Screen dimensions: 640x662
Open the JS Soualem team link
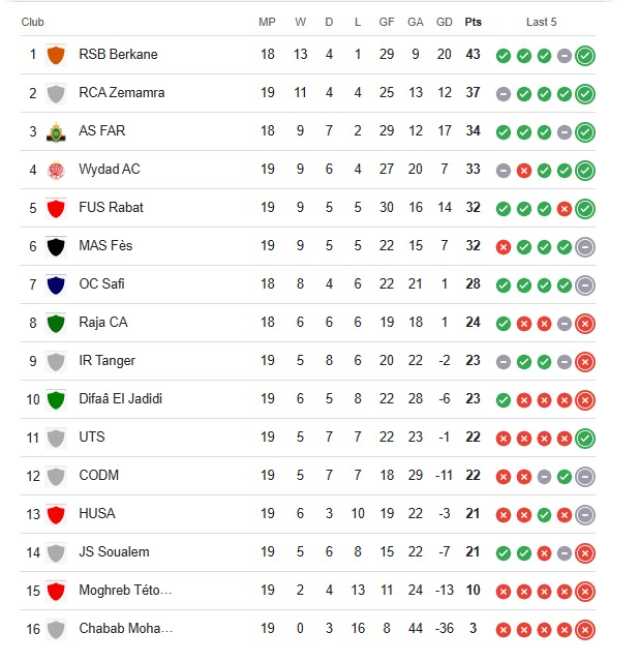pyautogui.click(x=114, y=552)
